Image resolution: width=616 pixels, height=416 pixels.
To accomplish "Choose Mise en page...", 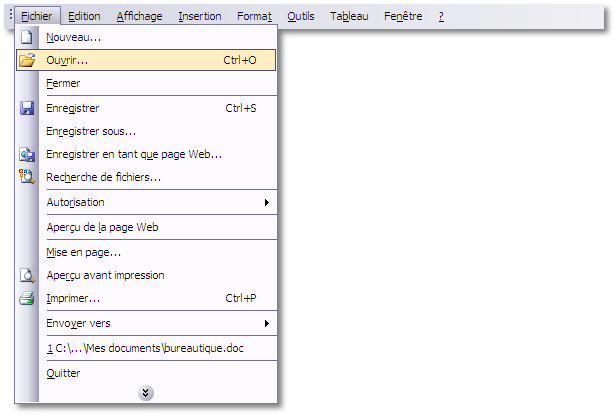I will click(146, 252).
